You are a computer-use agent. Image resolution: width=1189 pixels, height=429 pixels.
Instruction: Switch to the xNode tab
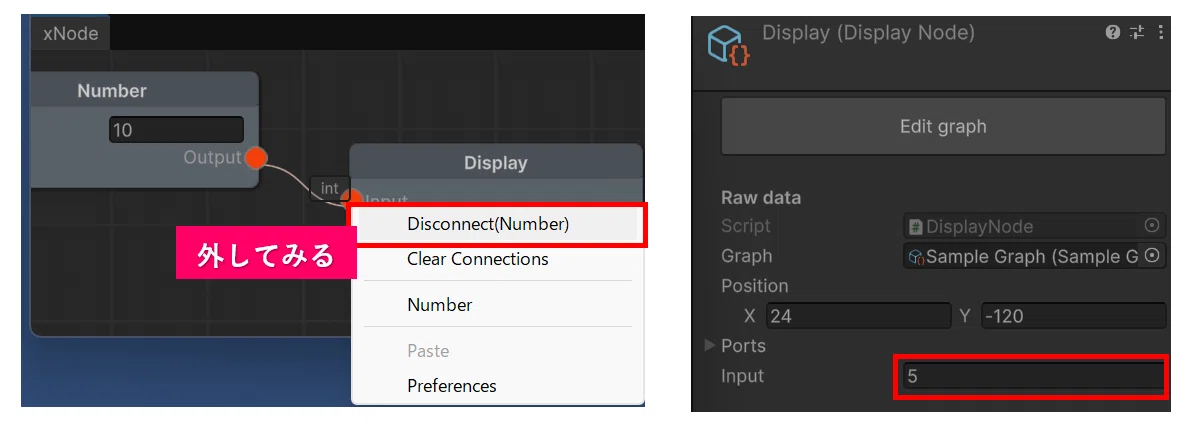point(71,34)
